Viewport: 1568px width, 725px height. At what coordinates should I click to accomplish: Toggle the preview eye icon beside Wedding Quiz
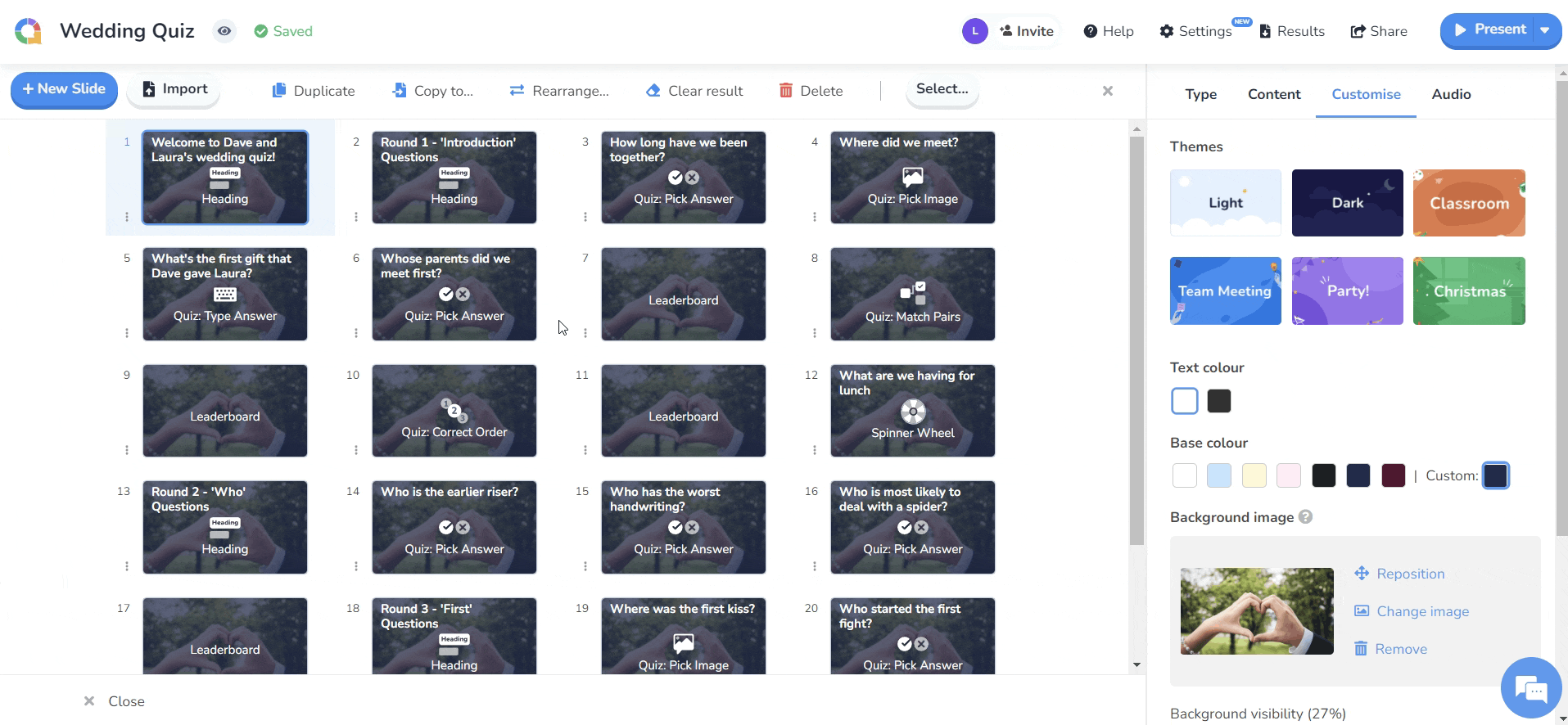click(x=224, y=31)
